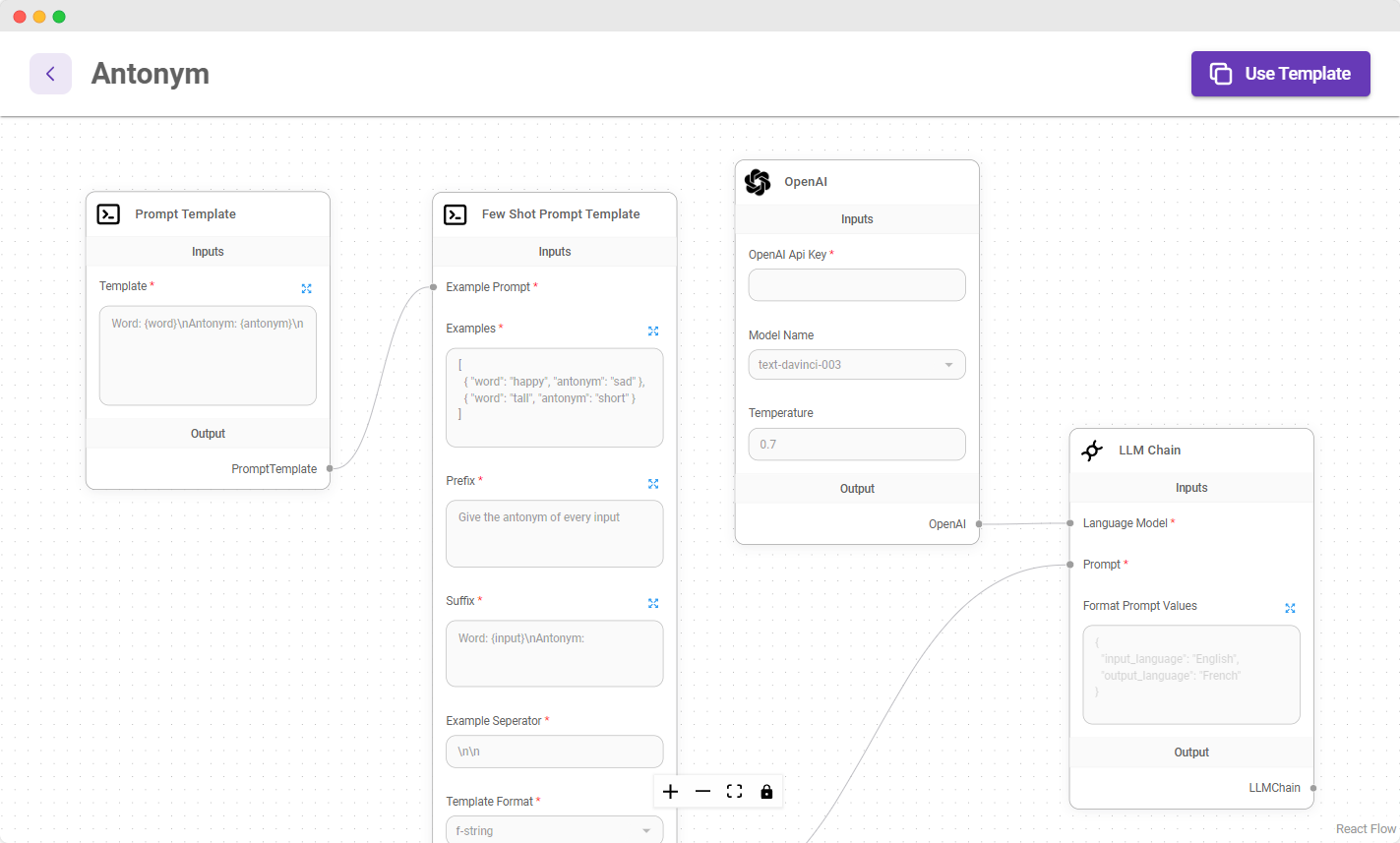
Task: Click the Temperature label
Action: 781,413
